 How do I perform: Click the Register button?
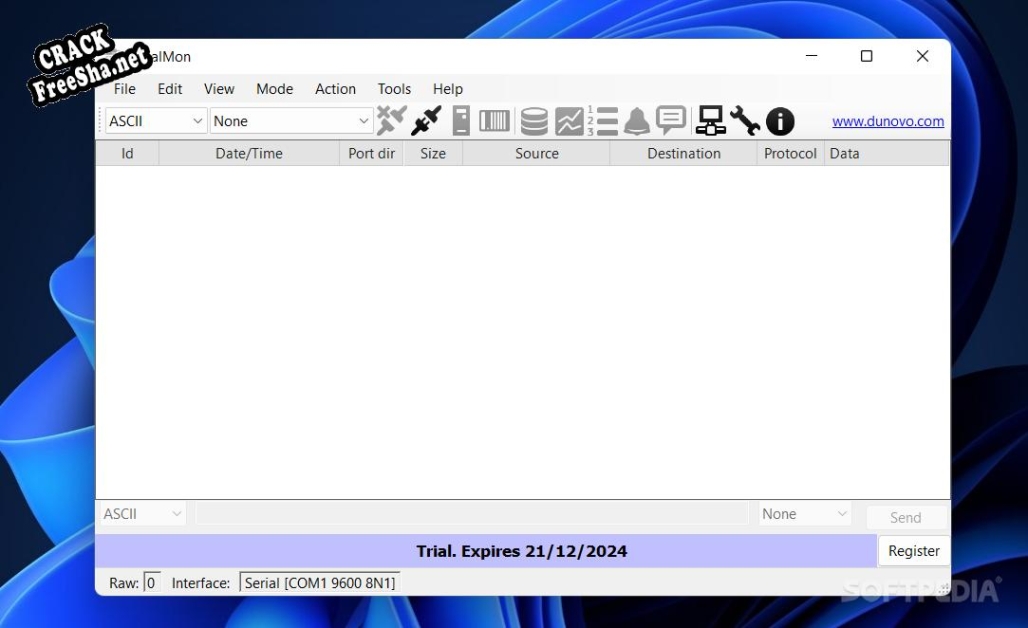913,551
